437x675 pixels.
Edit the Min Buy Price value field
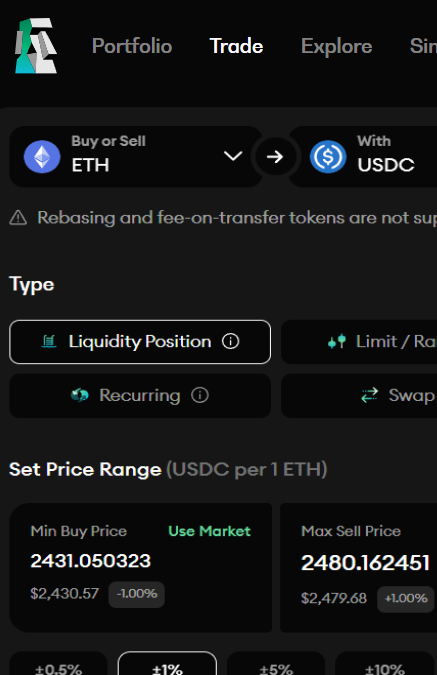(x=91, y=561)
